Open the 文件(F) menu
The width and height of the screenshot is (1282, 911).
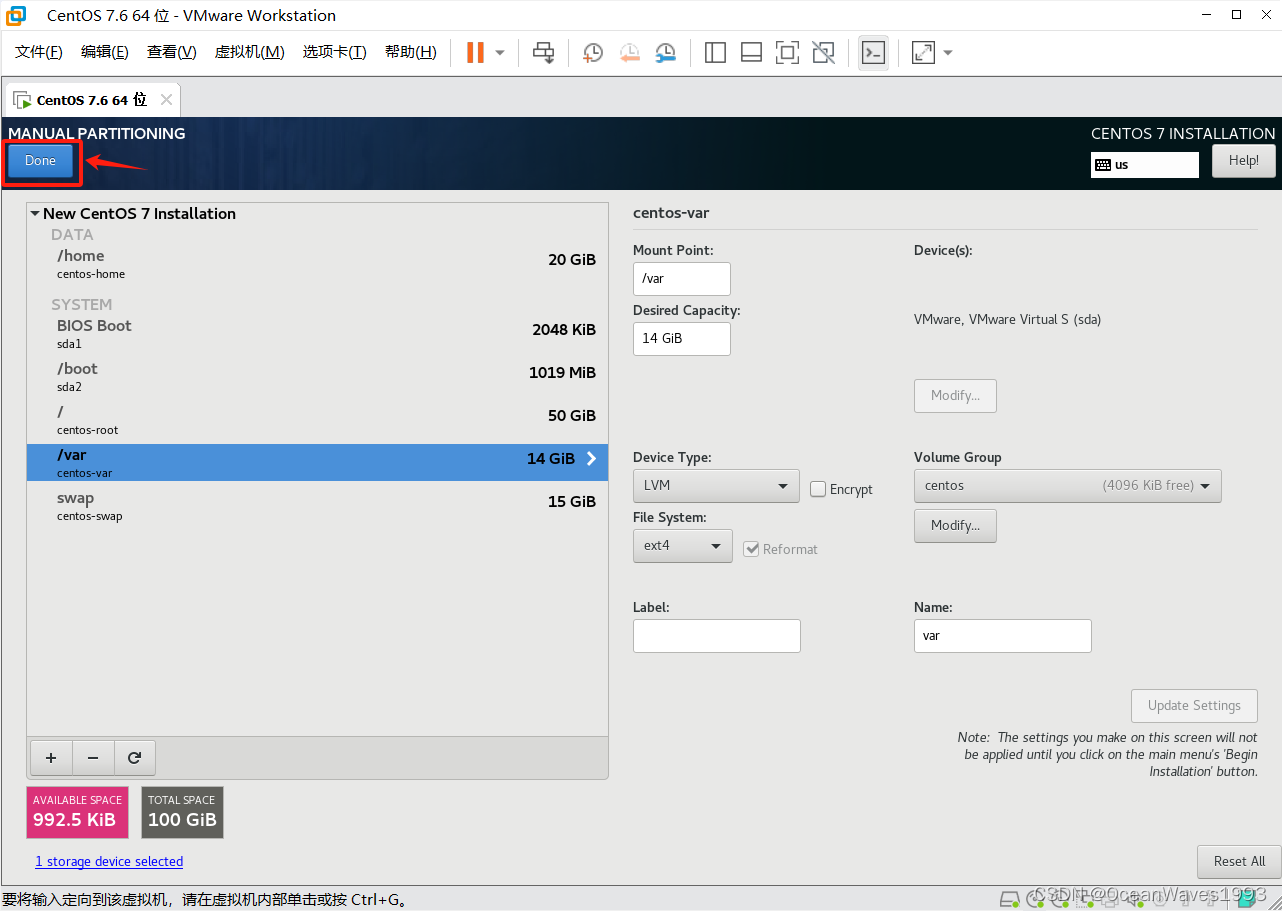[x=39, y=52]
